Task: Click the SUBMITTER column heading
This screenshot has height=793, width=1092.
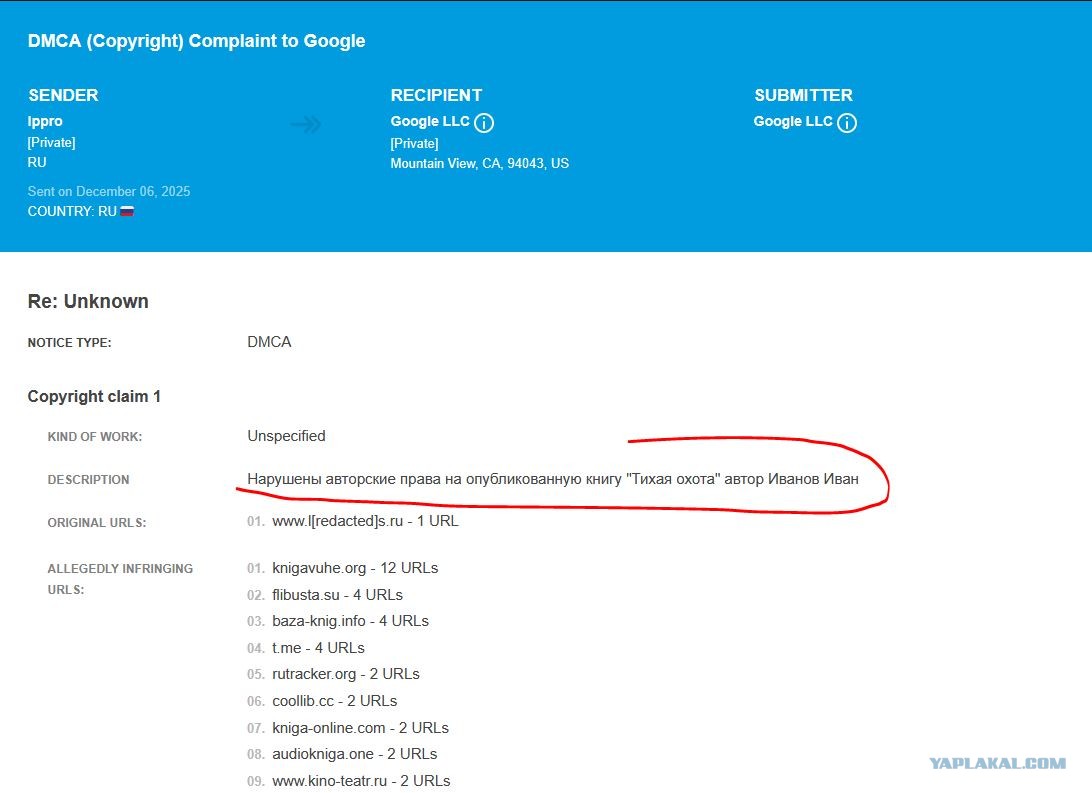Action: pos(803,95)
